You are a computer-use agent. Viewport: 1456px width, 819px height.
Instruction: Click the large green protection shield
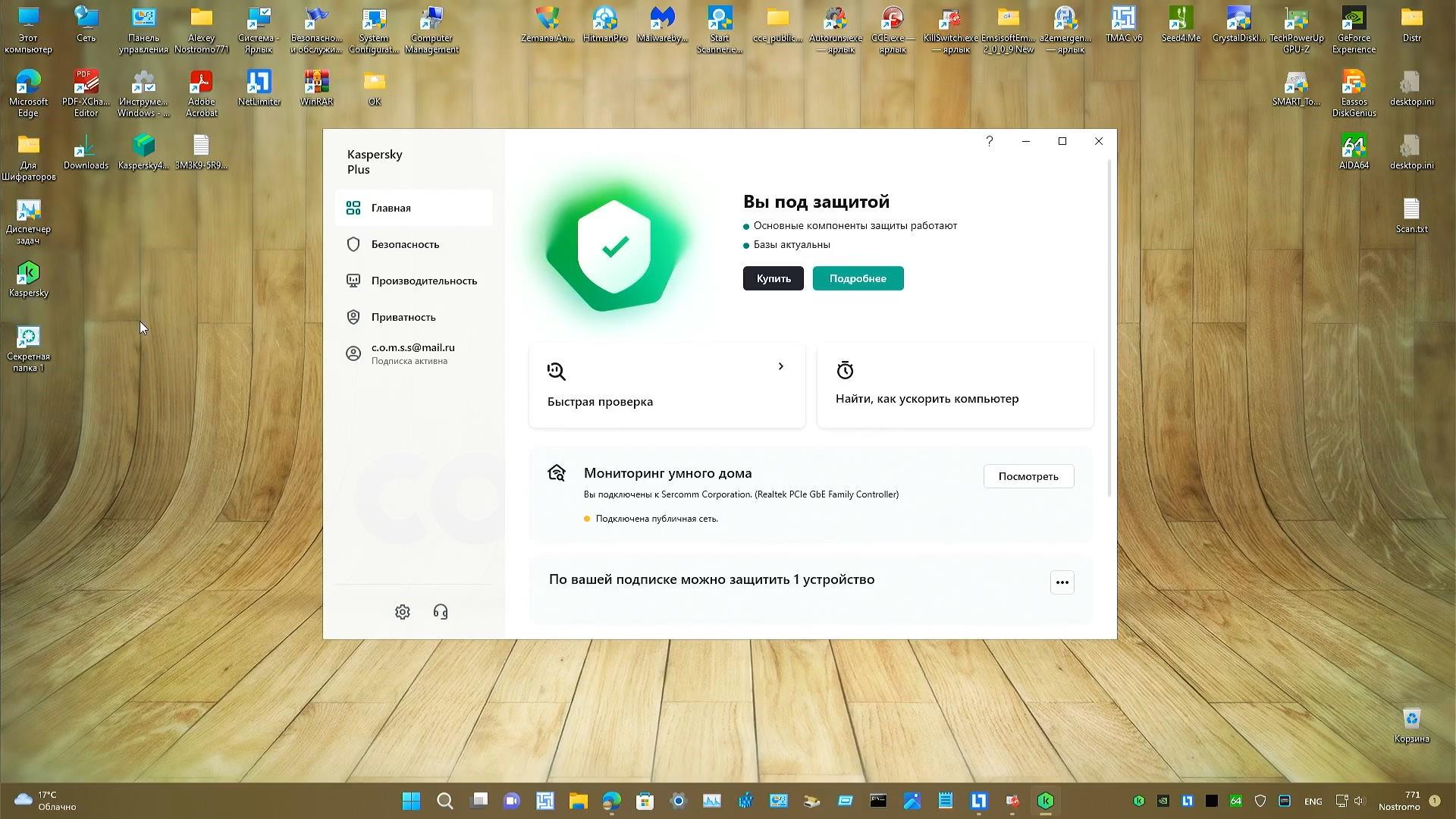coord(614,248)
